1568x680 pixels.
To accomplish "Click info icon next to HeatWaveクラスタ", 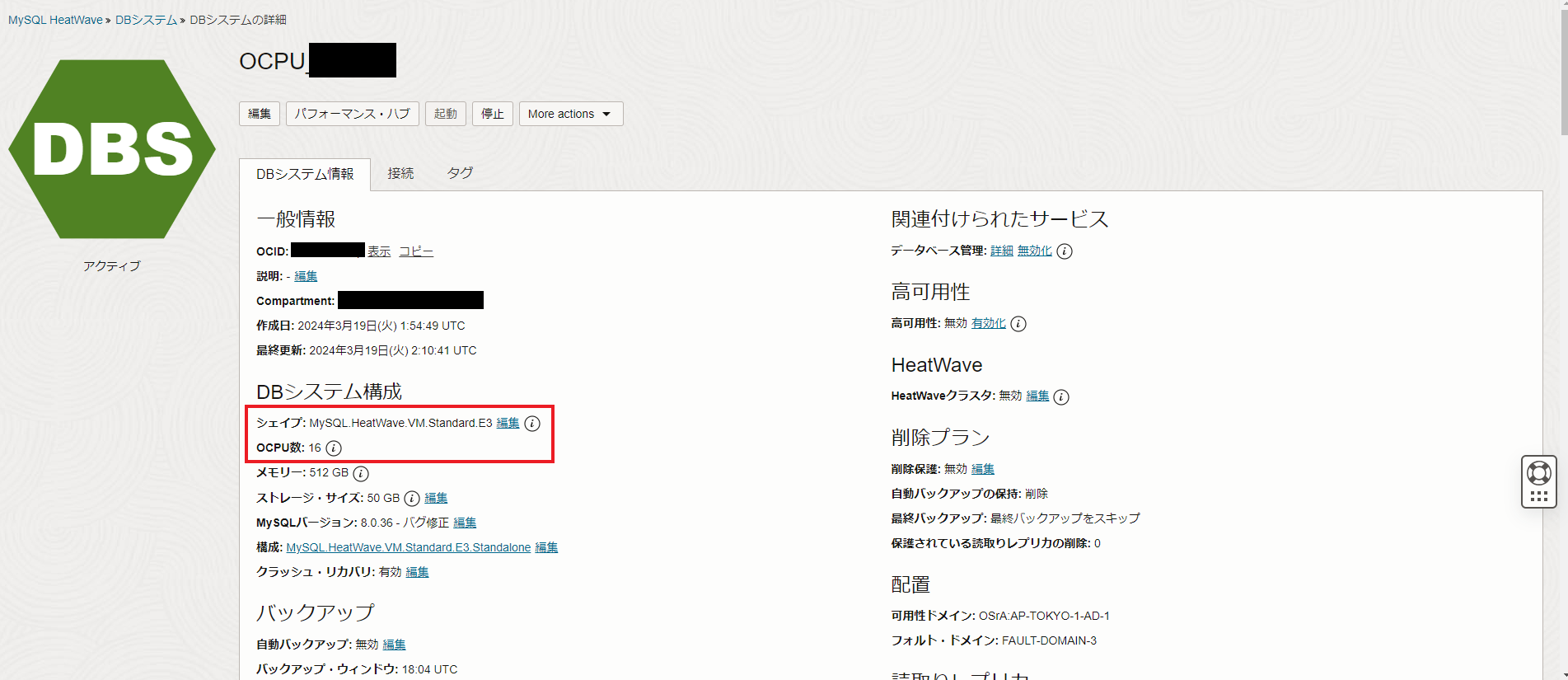I will tap(1061, 396).
